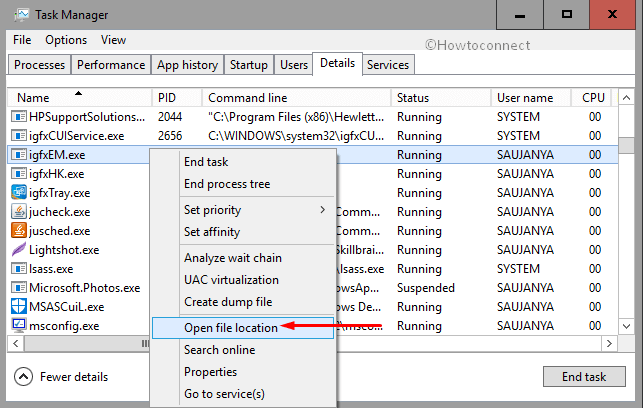Image resolution: width=643 pixels, height=408 pixels.
Task: Click the jucheck.exe Java icon
Action: 18,212
